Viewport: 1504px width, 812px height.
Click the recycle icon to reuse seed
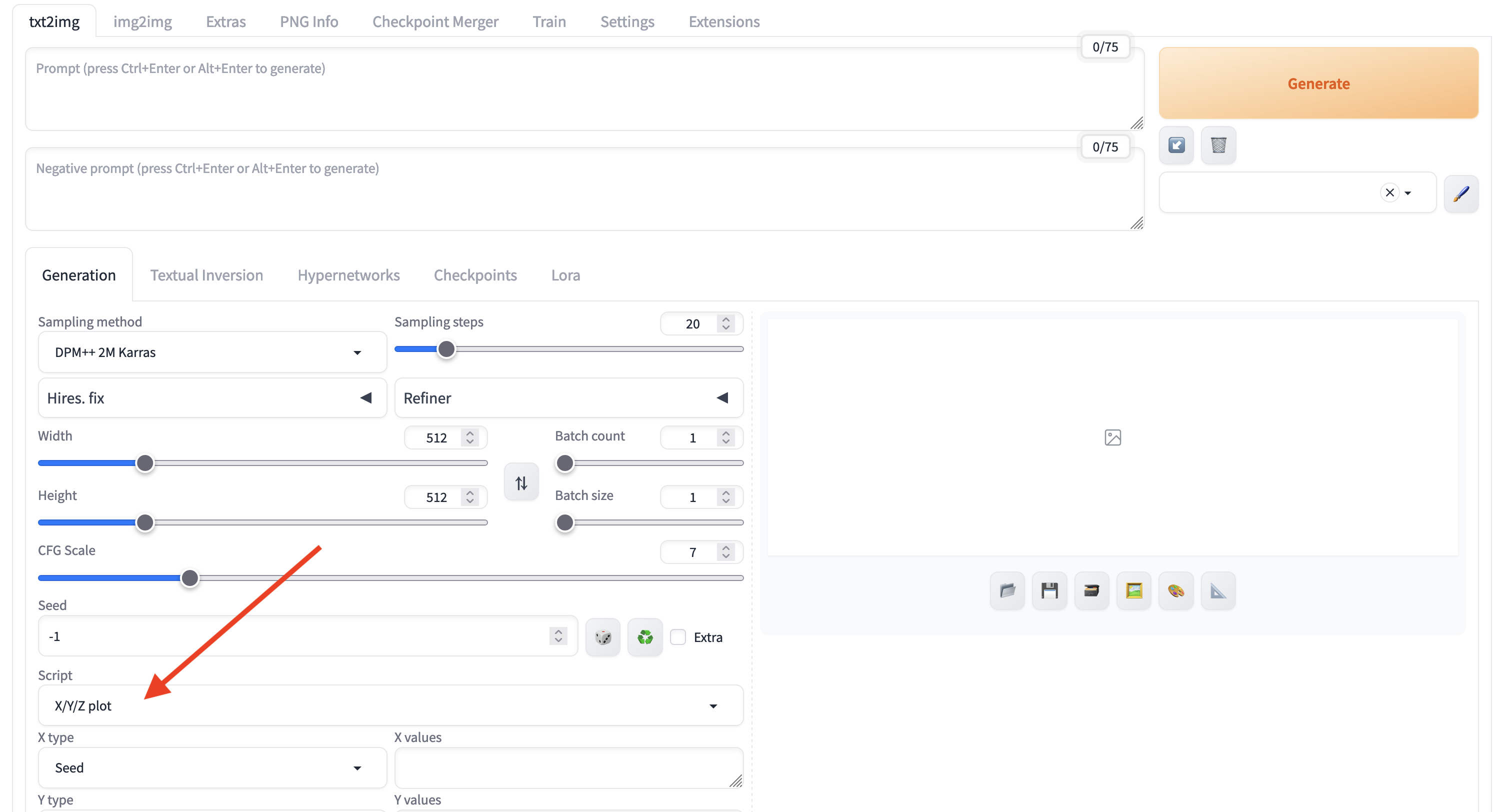tap(645, 637)
